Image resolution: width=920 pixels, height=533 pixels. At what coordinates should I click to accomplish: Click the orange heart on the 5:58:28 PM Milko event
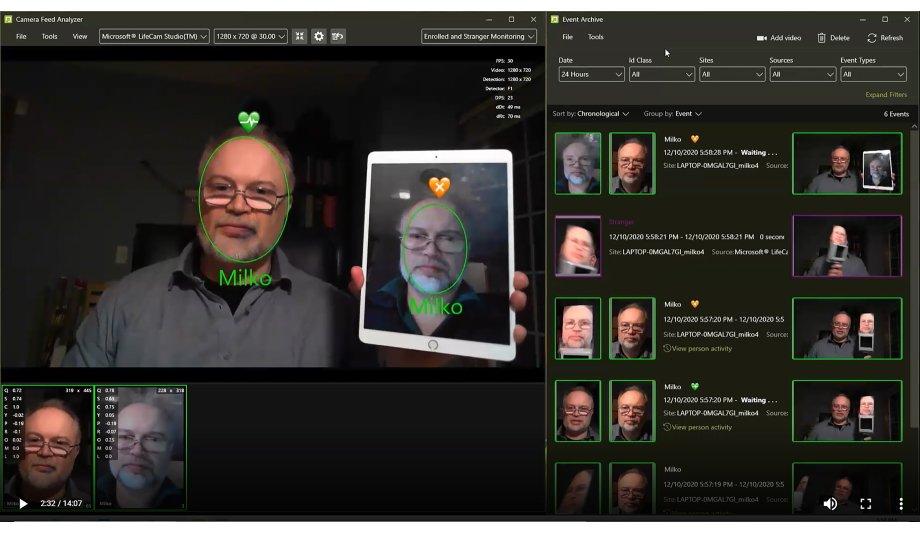click(x=695, y=139)
